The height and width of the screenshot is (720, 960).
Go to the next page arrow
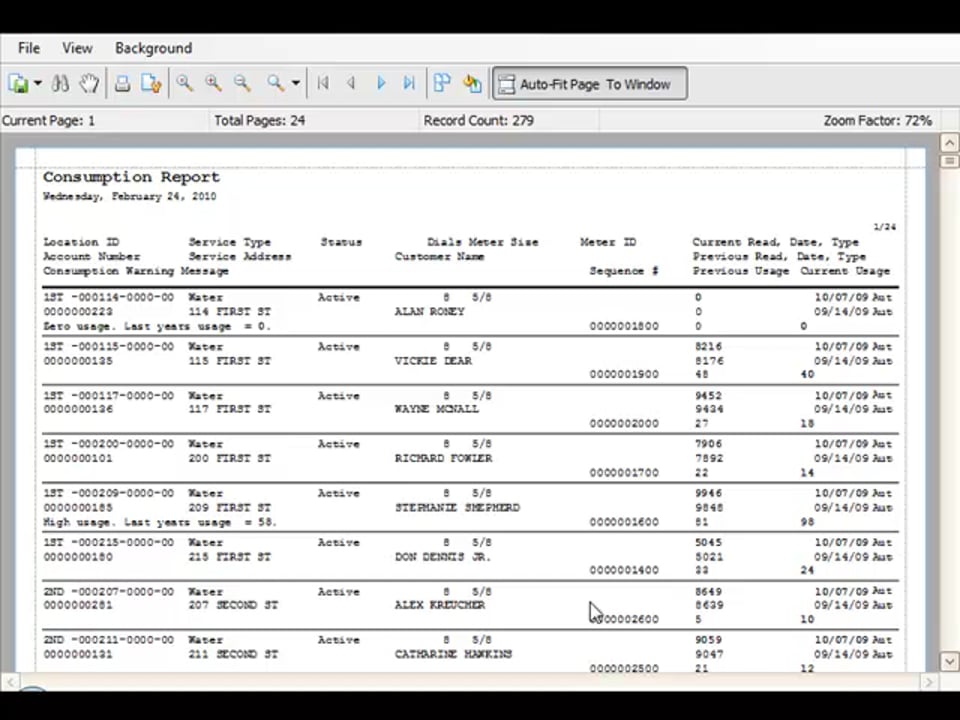(x=381, y=84)
